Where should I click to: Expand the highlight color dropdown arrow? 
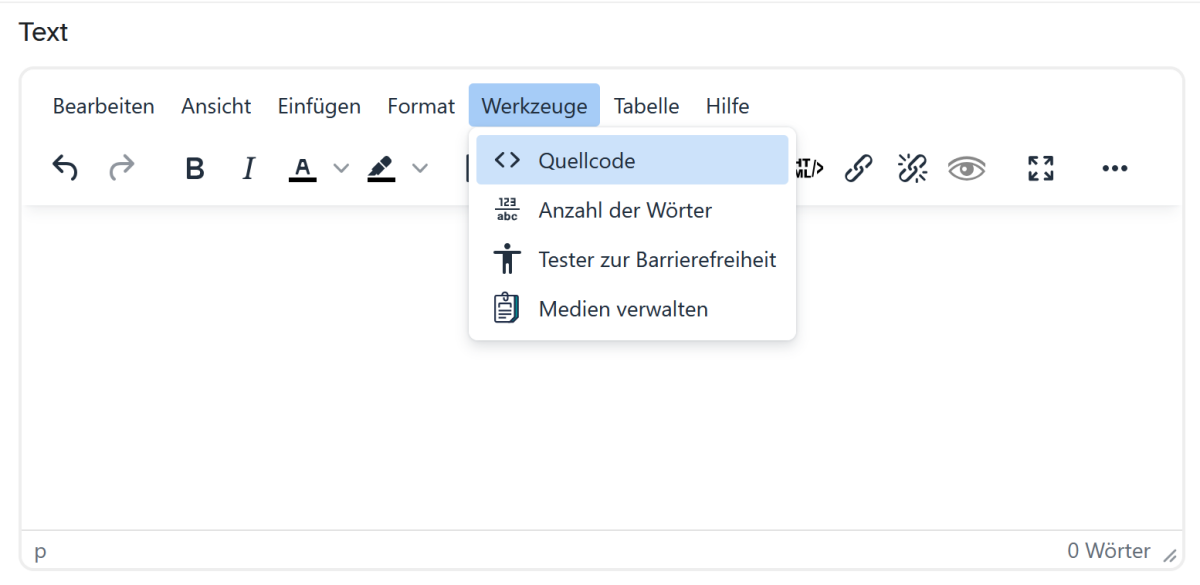coord(420,168)
